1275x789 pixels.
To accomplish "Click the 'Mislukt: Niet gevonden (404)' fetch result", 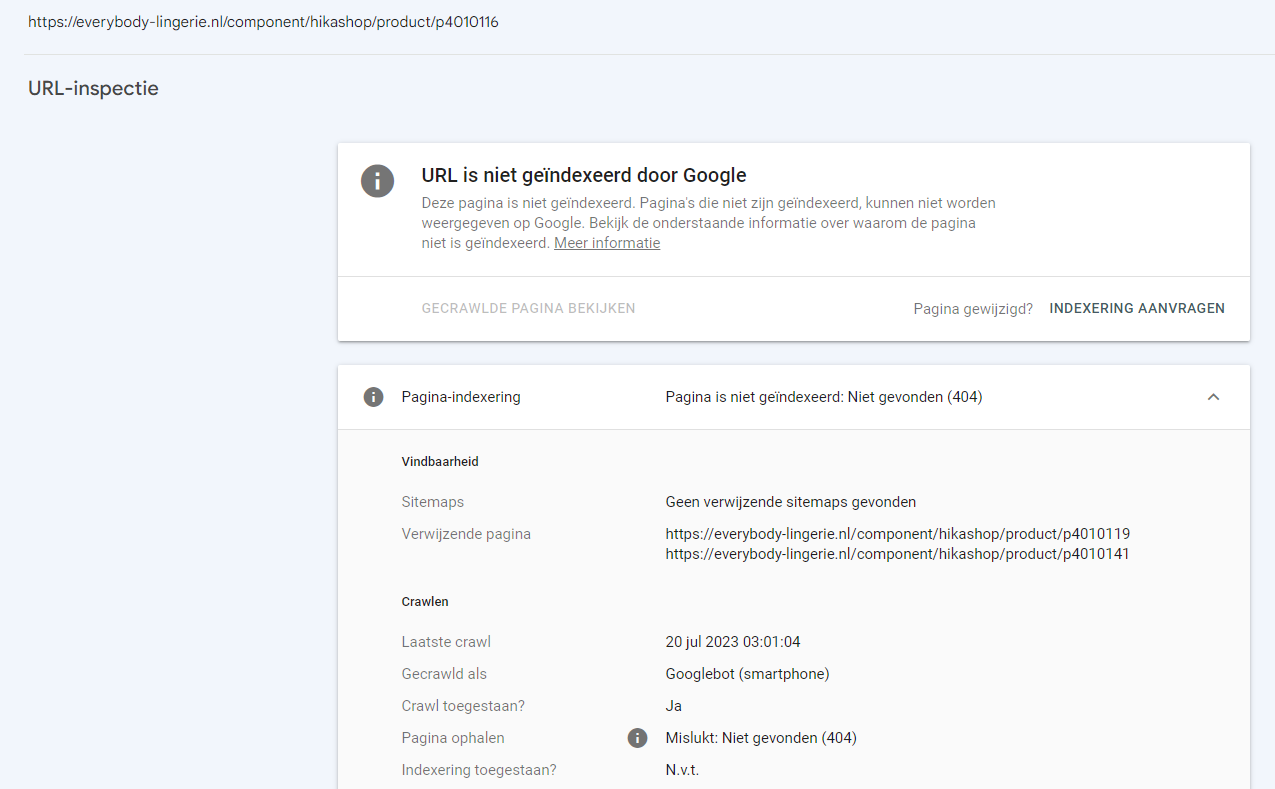I will (x=760, y=738).
